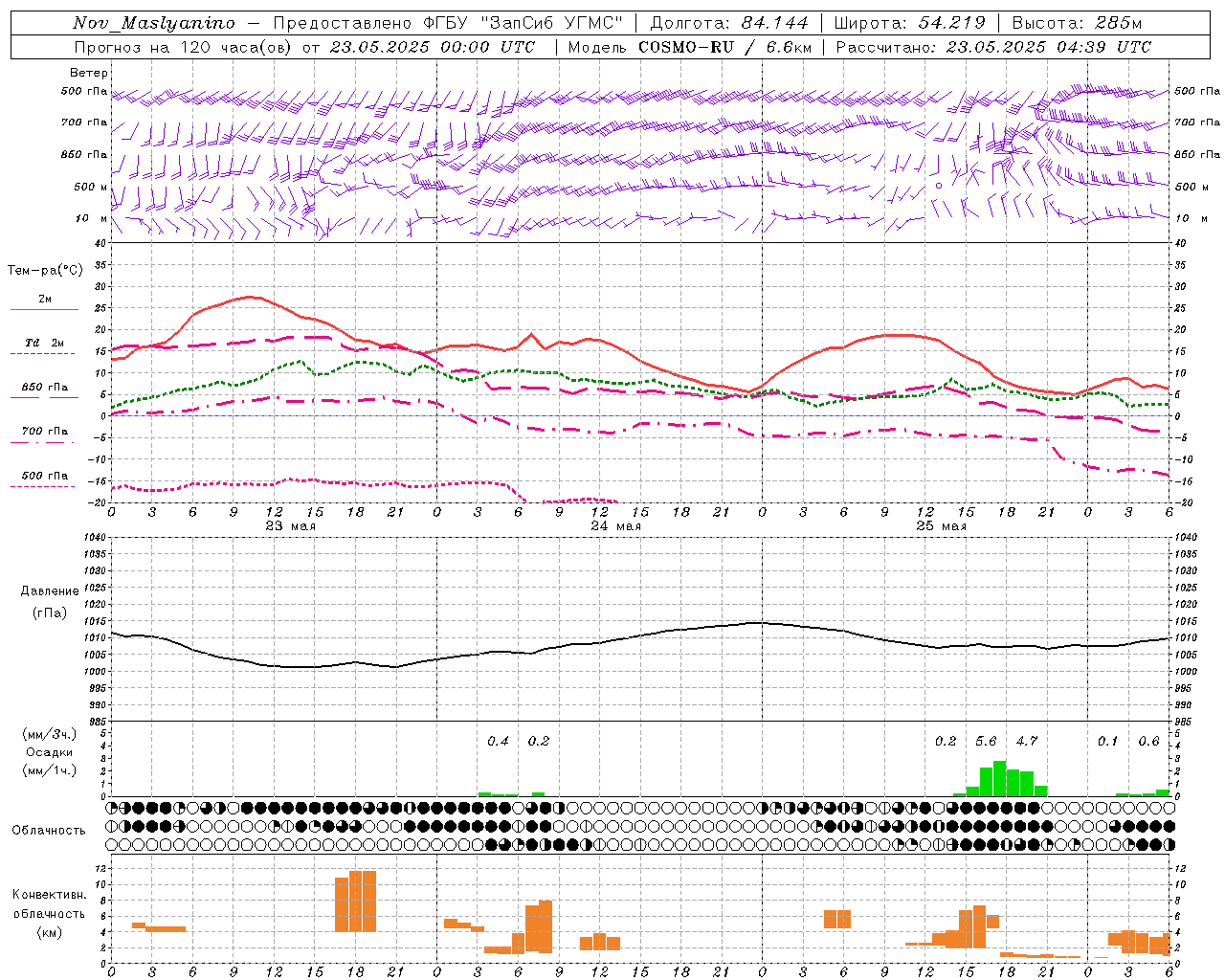Click the Конвективн. chart label

click(49, 895)
